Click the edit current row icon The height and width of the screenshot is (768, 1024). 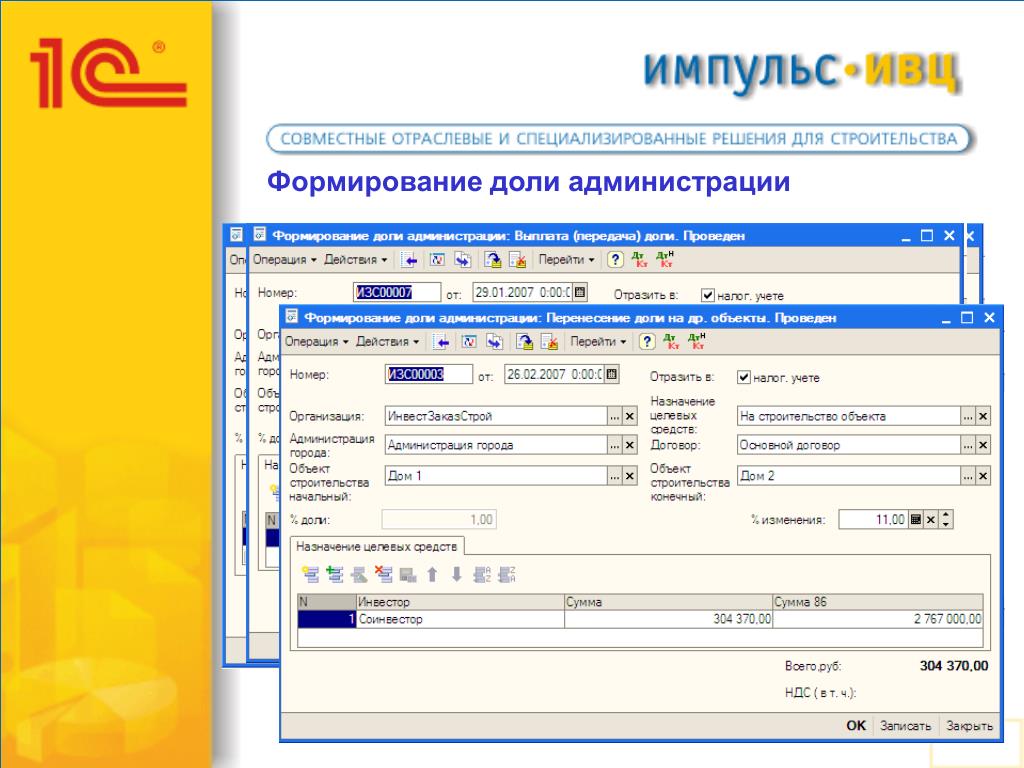click(x=359, y=575)
